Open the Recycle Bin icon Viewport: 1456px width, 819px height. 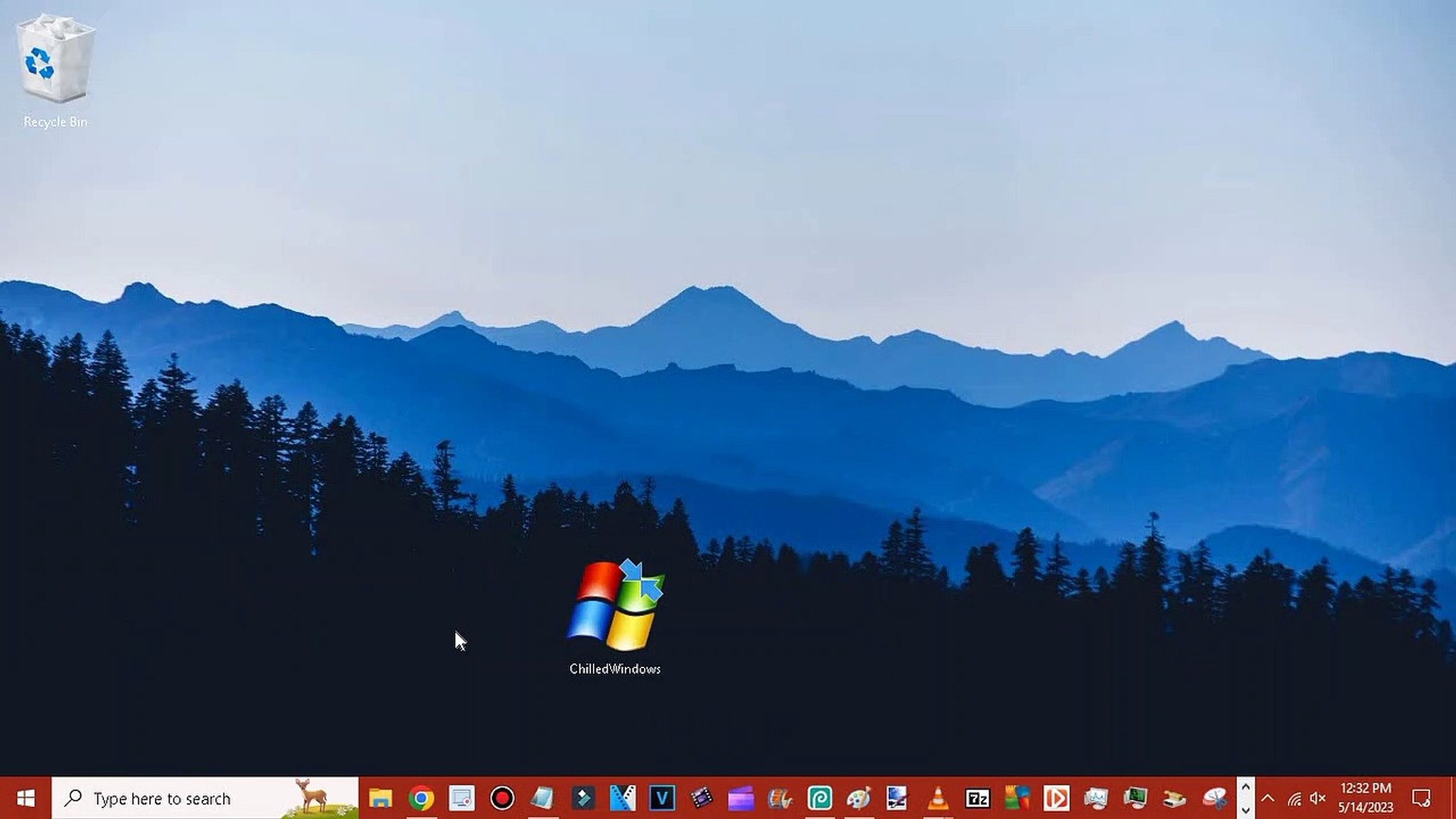pos(55,61)
